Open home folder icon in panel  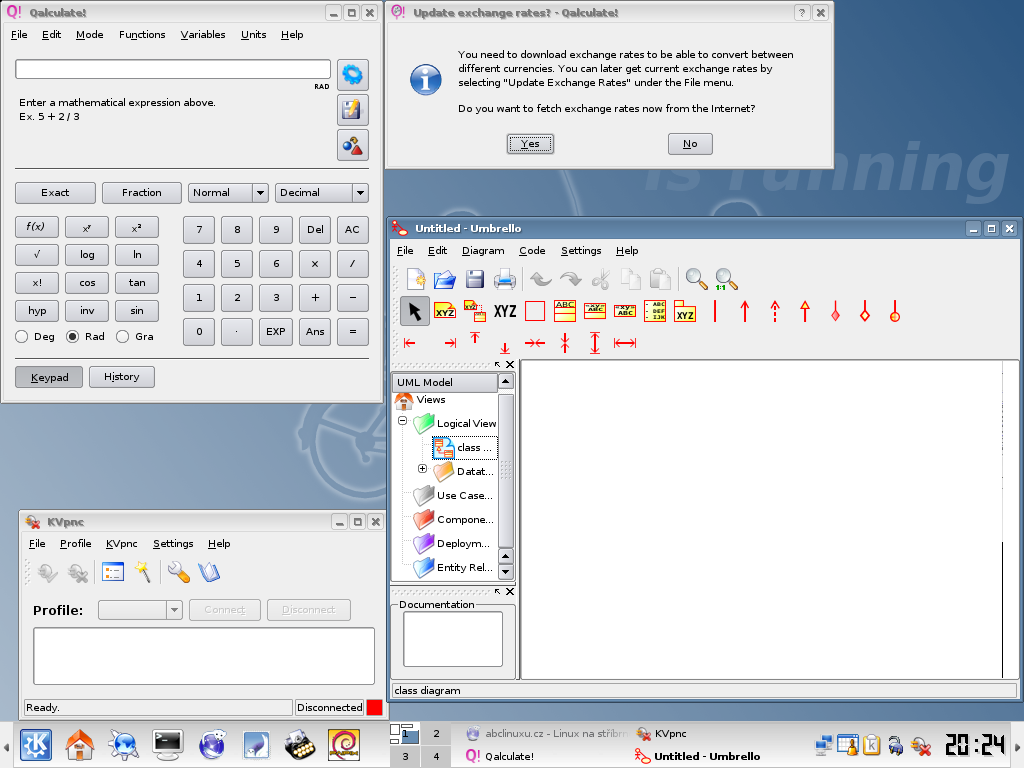pos(80,745)
